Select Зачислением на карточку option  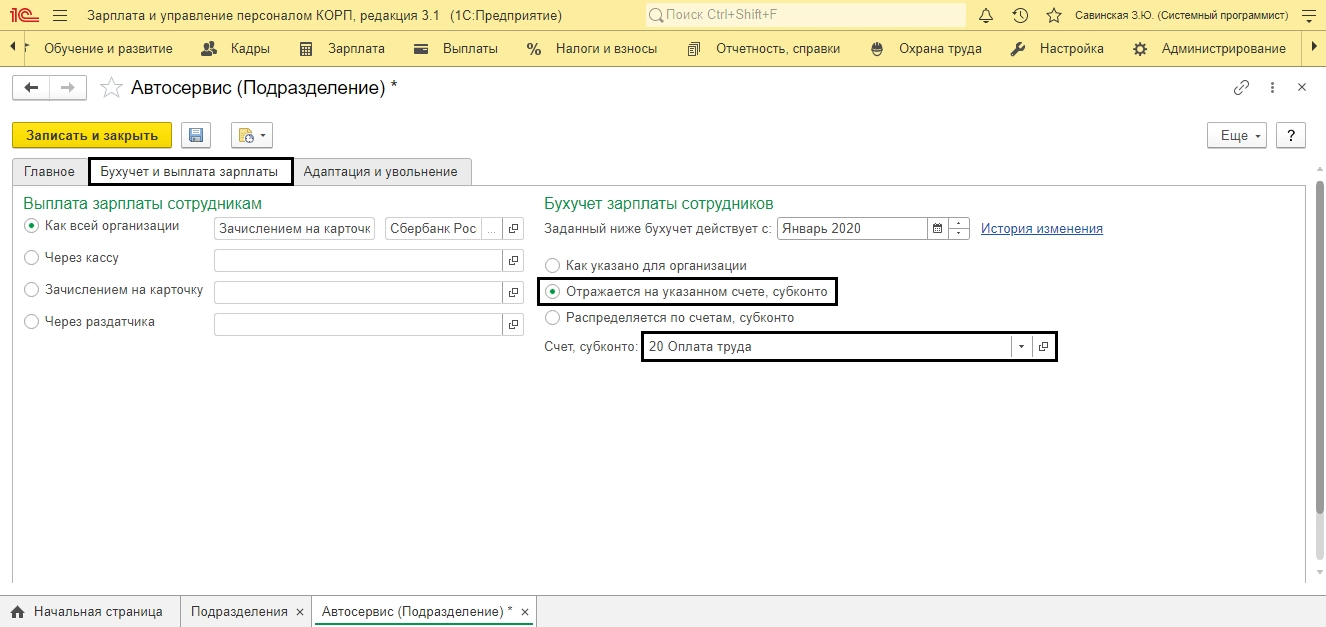tap(32, 290)
